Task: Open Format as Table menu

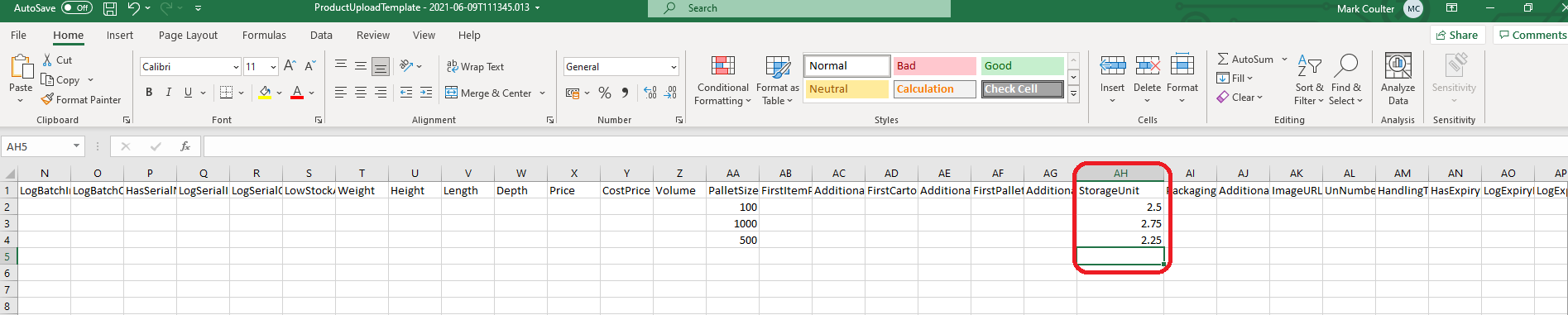Action: click(777, 80)
